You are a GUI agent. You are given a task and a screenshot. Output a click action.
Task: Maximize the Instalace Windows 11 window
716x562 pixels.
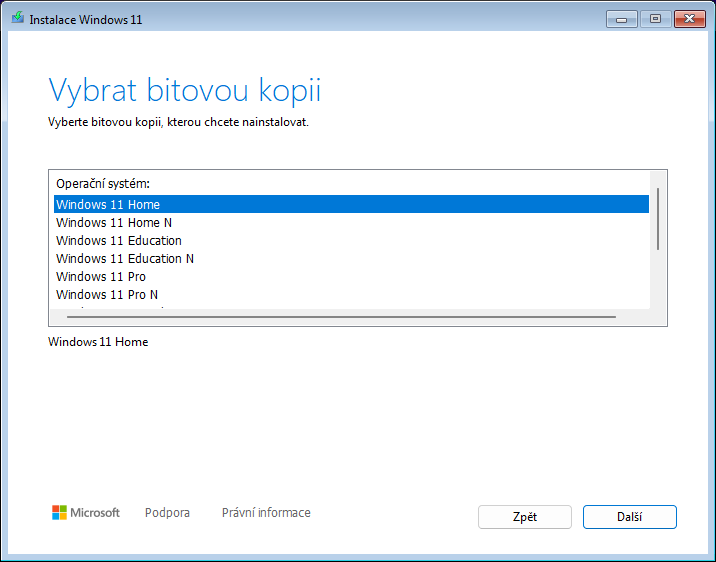tap(655, 19)
